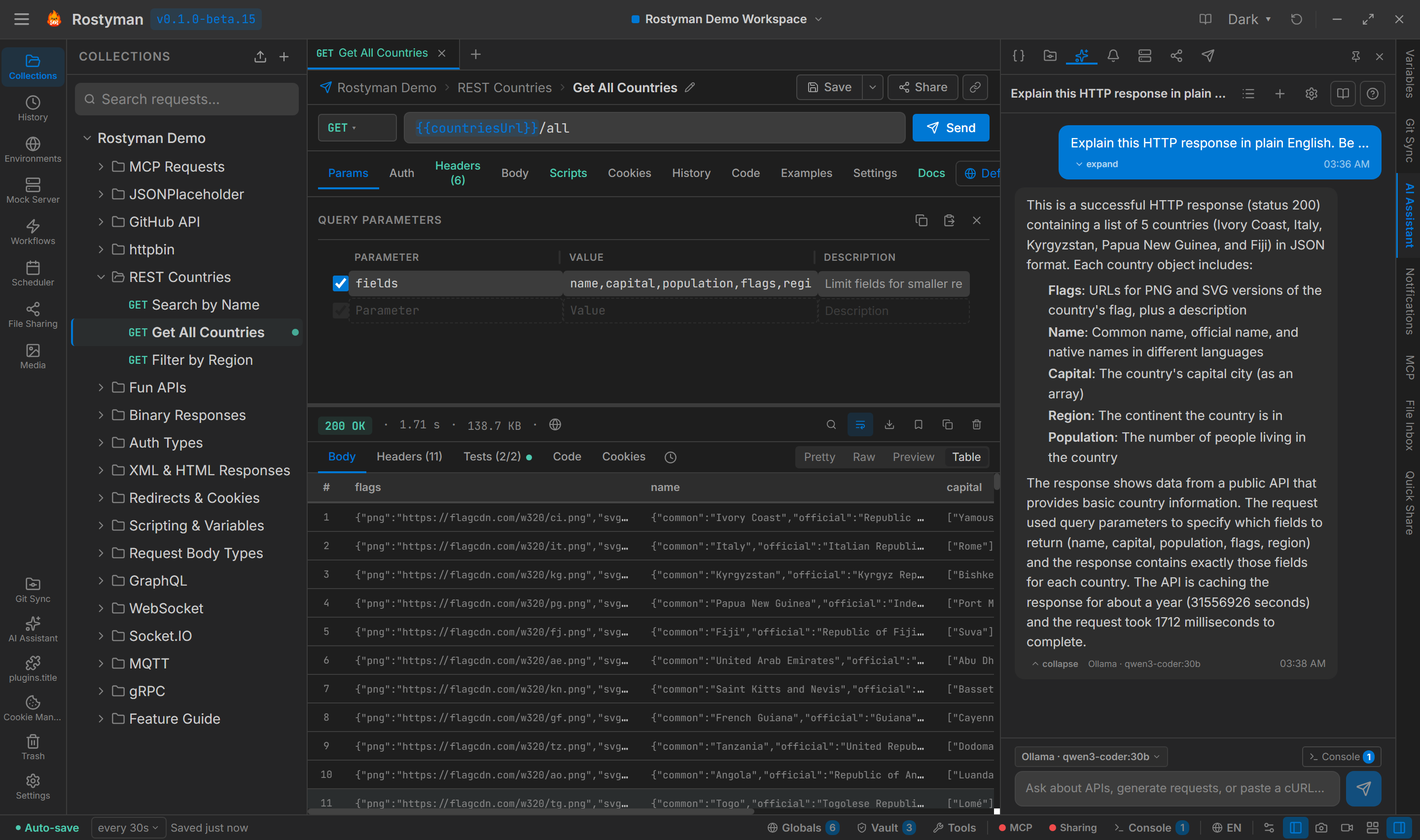
Task: Switch to the Scripts request tab
Action: coord(568,173)
